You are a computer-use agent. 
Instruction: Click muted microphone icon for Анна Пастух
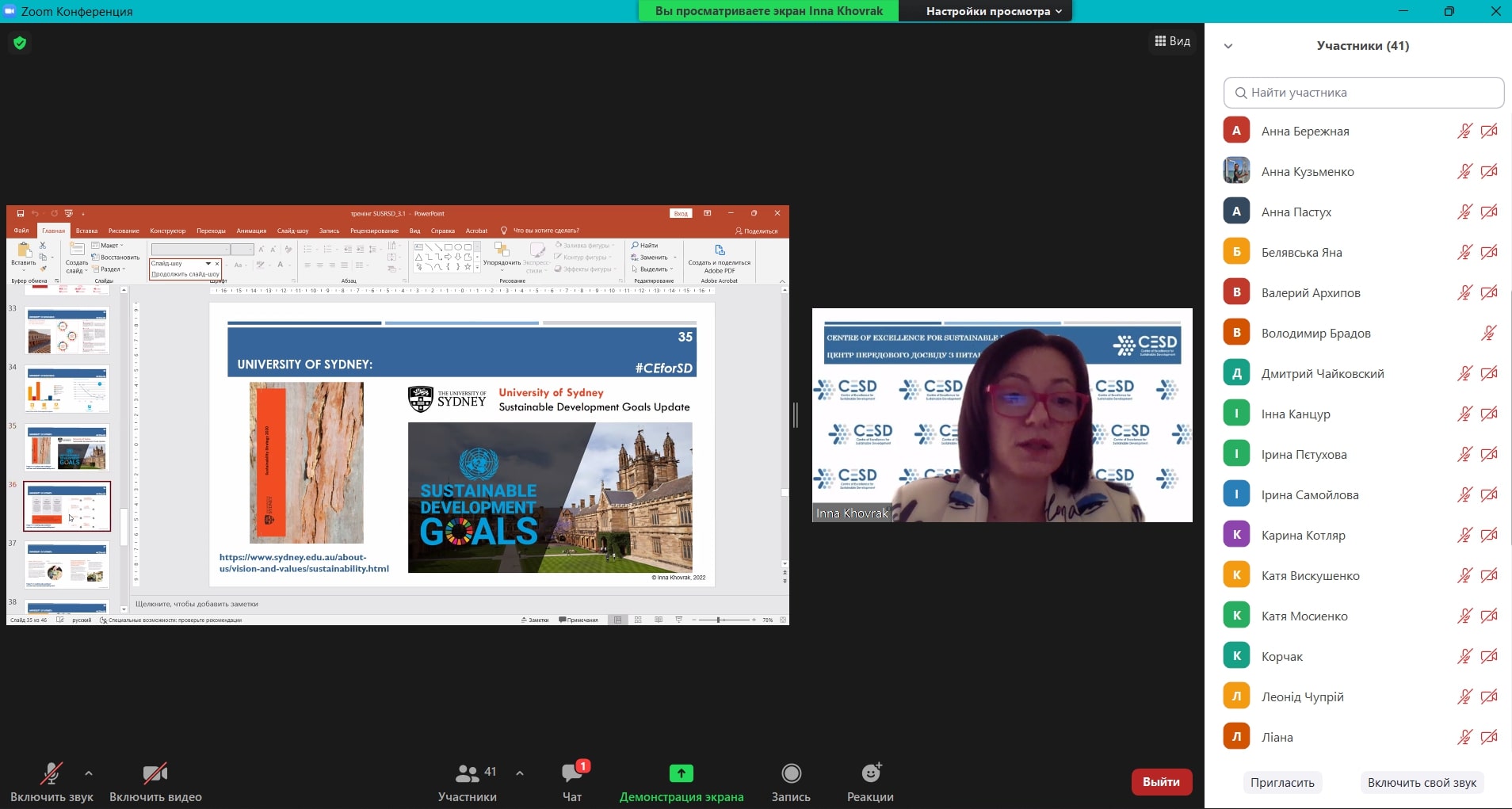pos(1464,212)
